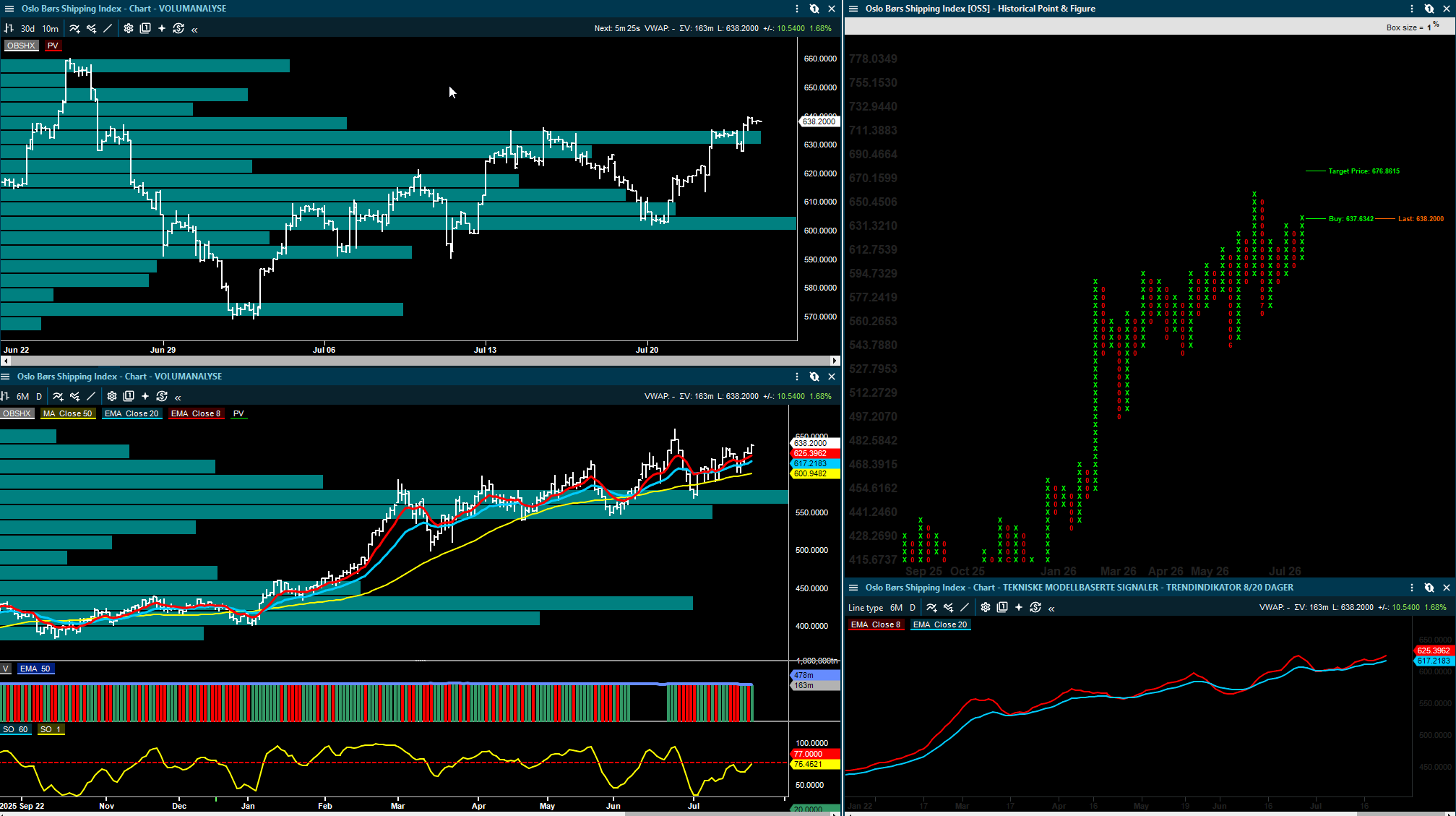Select the line drawing tool in the Trendindikator chart
This screenshot has height=816, width=1456.
[x=965, y=607]
